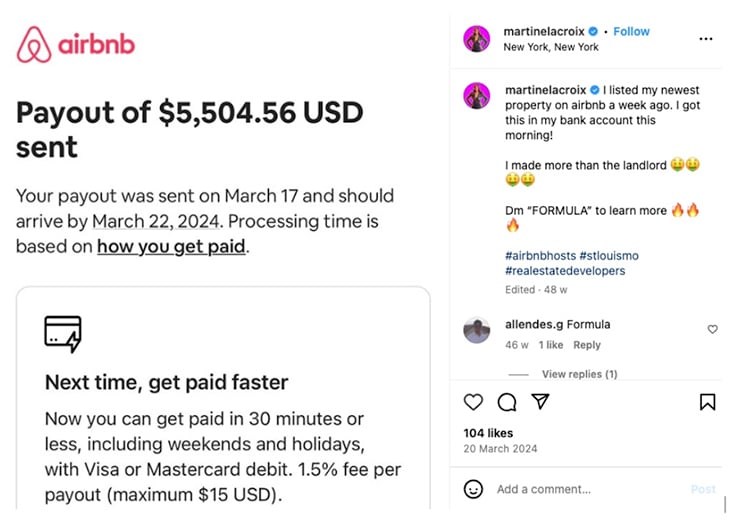Screen dimensions: 750x528
Task: Open the #realestatedevelopers hashtag
Action: click(x=565, y=271)
